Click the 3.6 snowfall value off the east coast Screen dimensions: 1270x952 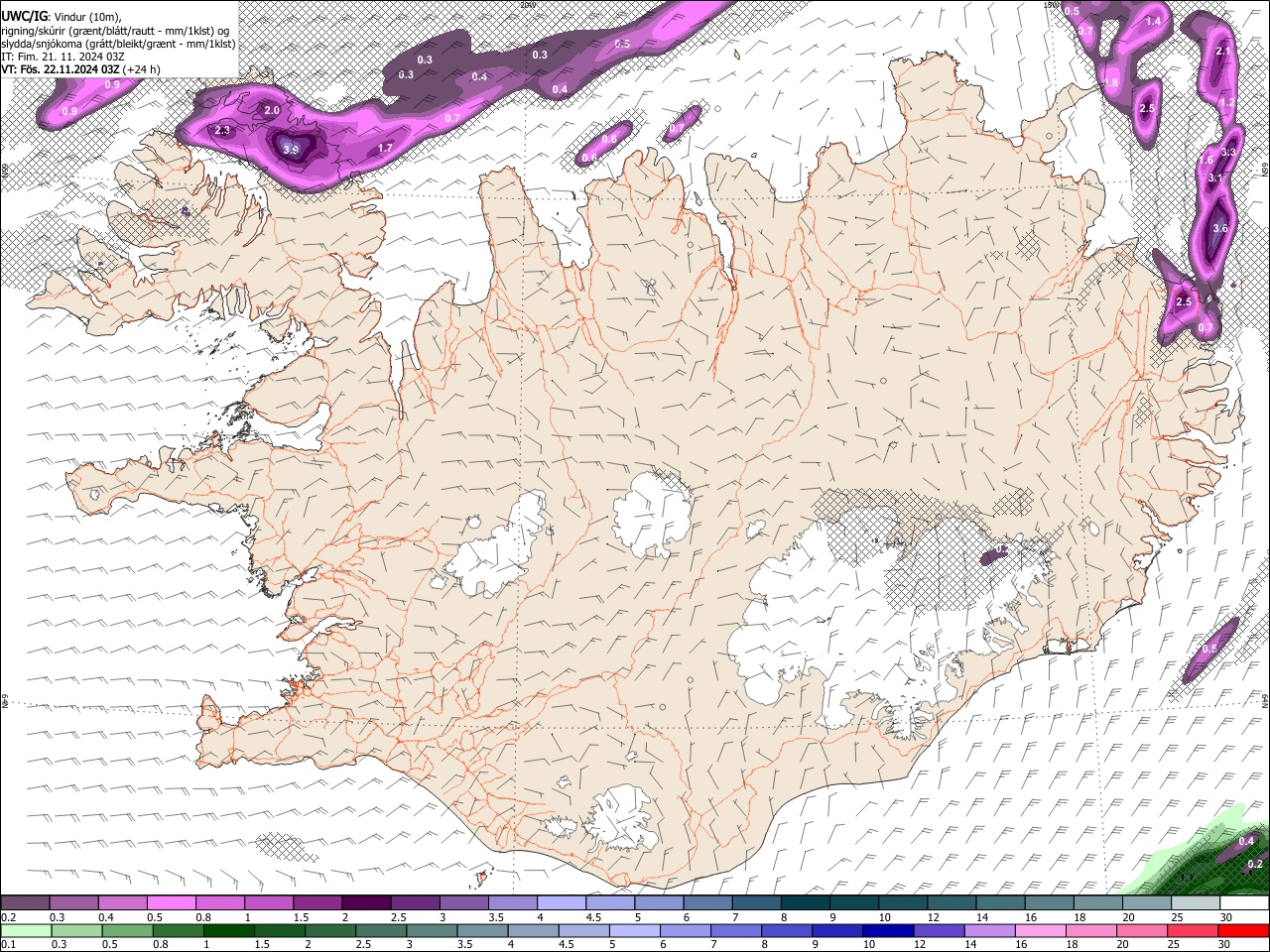[x=1220, y=228]
